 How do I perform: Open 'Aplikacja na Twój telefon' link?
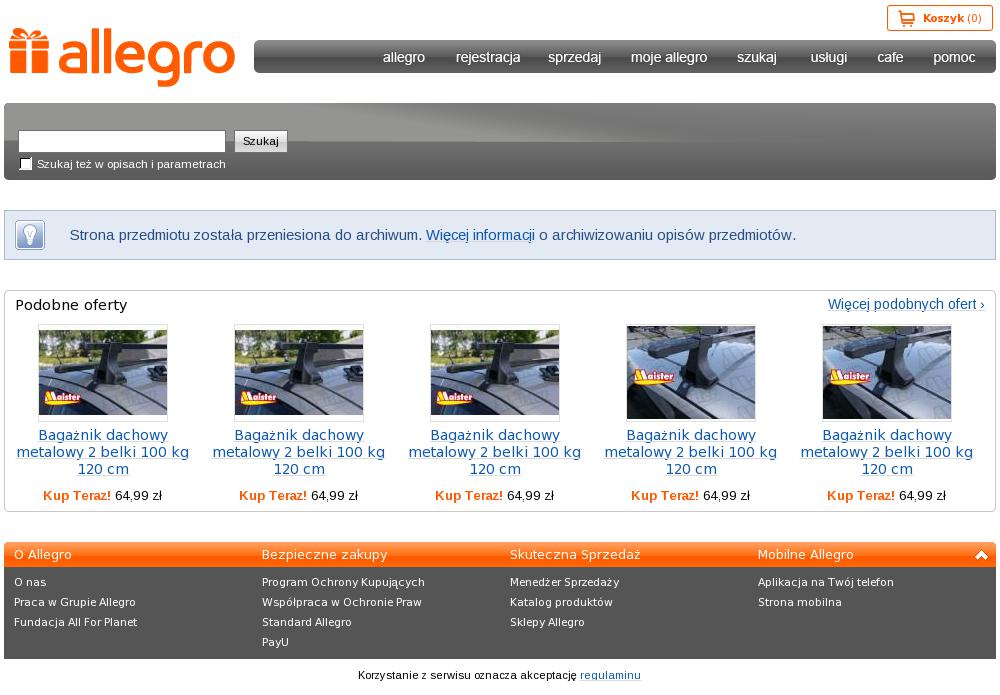tap(826, 582)
